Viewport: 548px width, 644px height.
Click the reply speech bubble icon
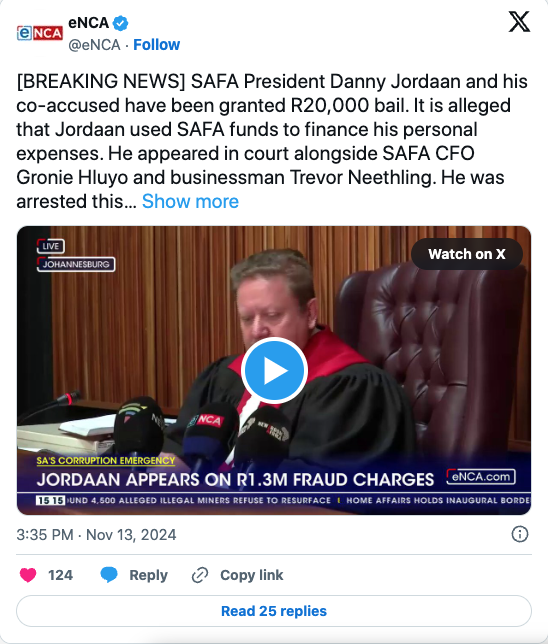click(109, 575)
